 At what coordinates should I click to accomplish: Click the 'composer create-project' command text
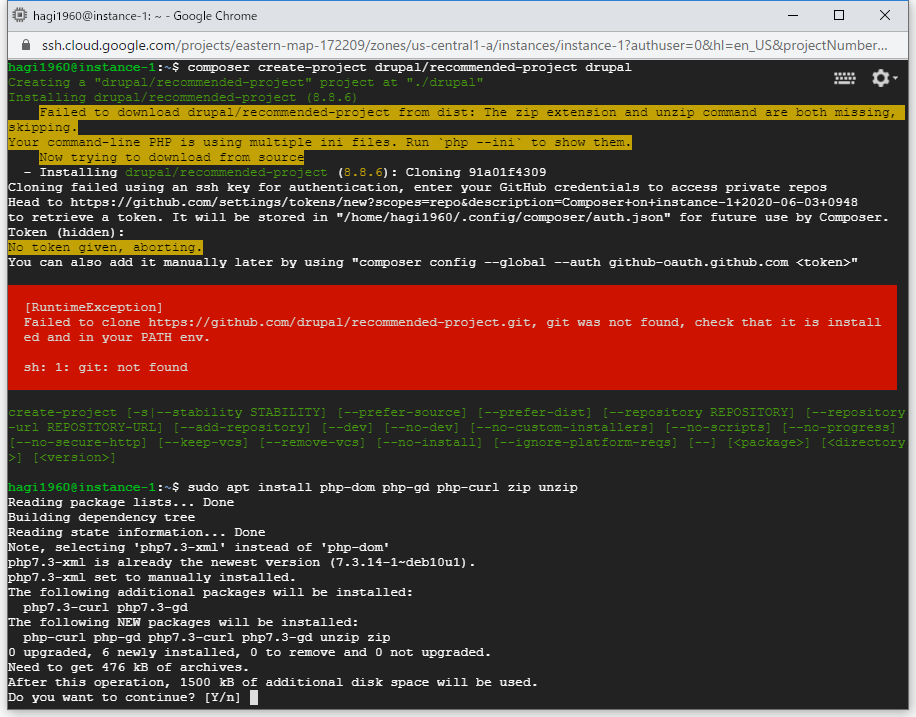coord(410,68)
